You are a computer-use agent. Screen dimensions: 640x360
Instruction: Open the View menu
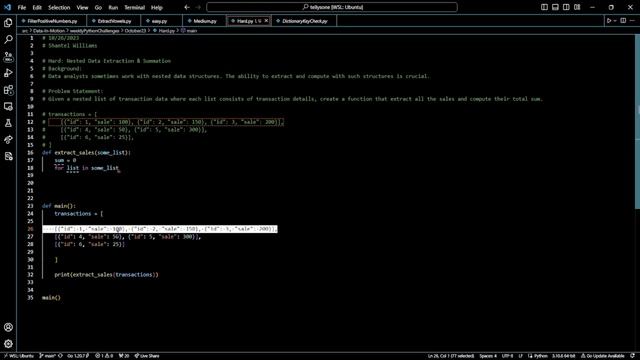[82, 7]
